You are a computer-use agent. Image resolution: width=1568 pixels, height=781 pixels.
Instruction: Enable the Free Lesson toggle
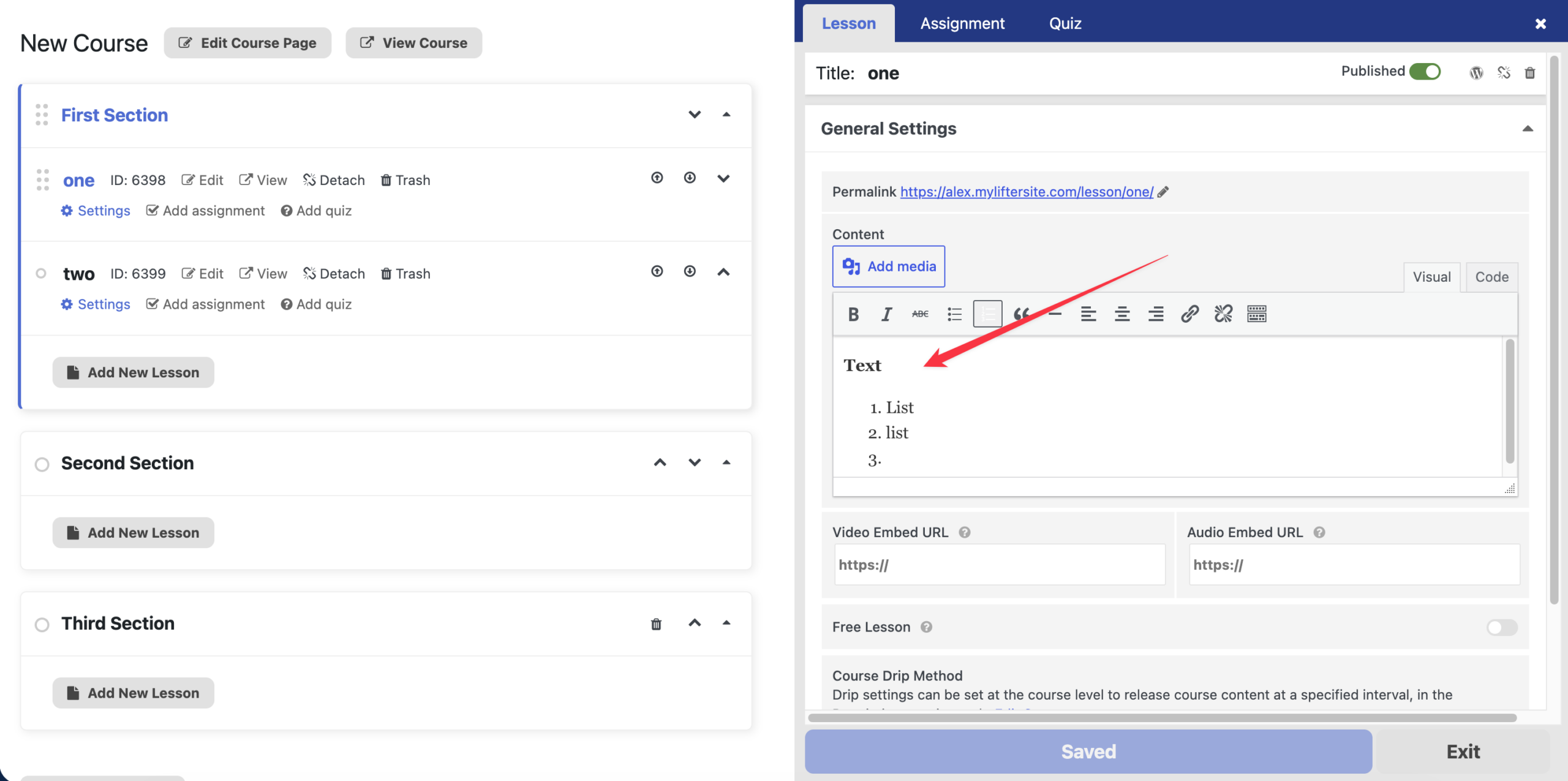[1502, 627]
